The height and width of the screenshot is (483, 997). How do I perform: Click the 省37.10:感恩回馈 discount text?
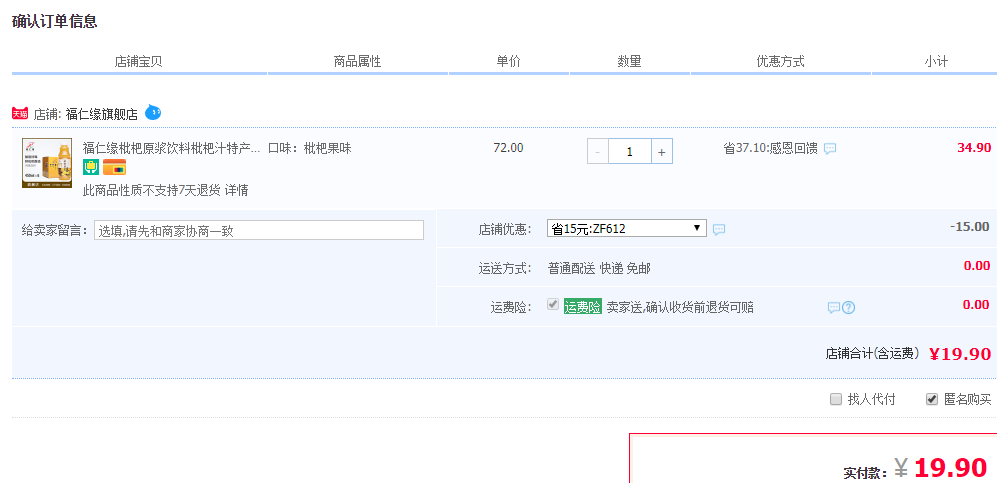[x=771, y=149]
